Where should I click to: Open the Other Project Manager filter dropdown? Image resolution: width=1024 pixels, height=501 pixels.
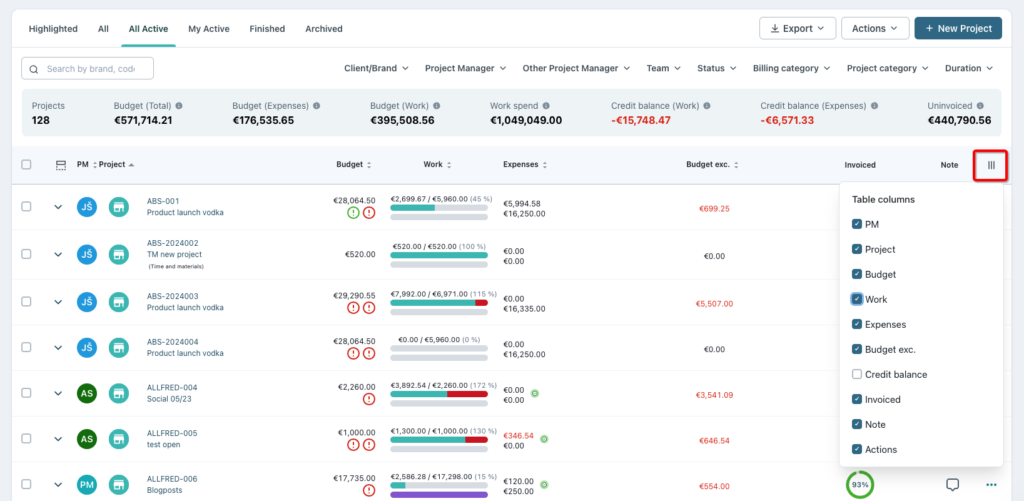pos(576,68)
